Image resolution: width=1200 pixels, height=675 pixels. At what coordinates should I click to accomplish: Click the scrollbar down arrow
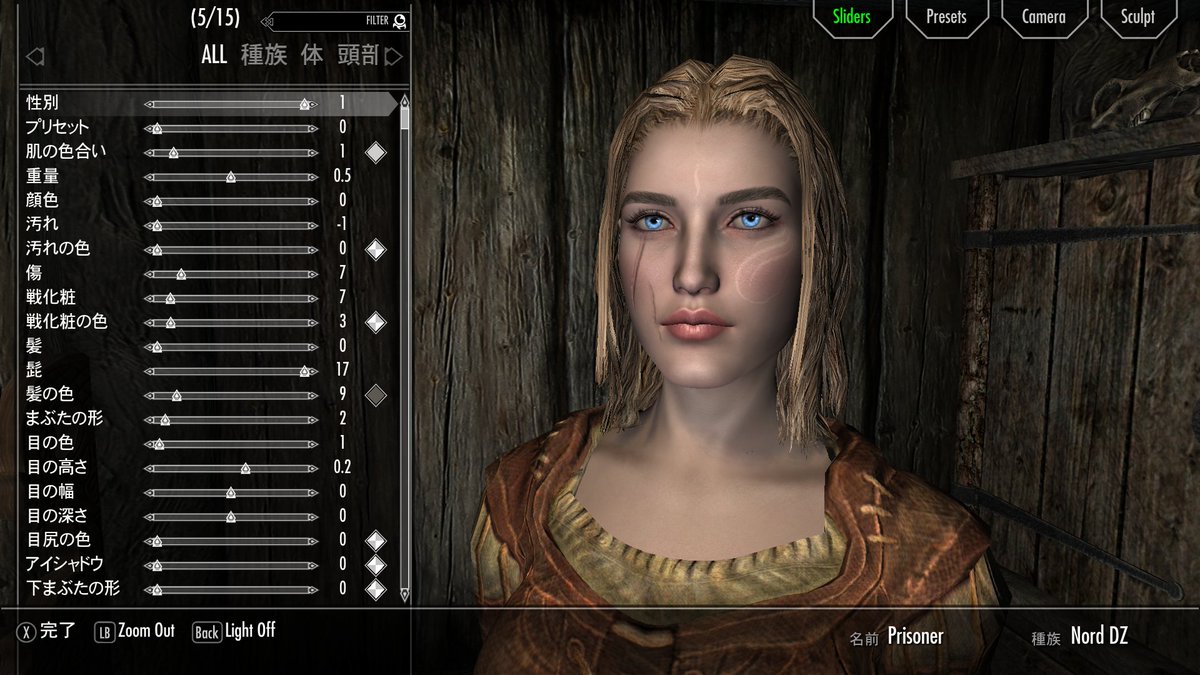[404, 595]
